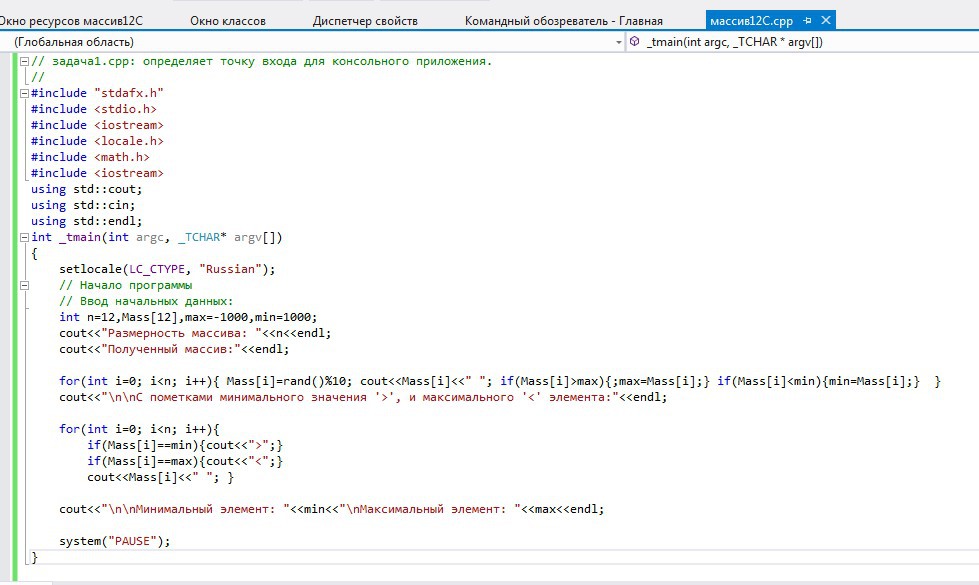Open the (Глобальная область) scope dropdown
979x585 pixels.
617,42
